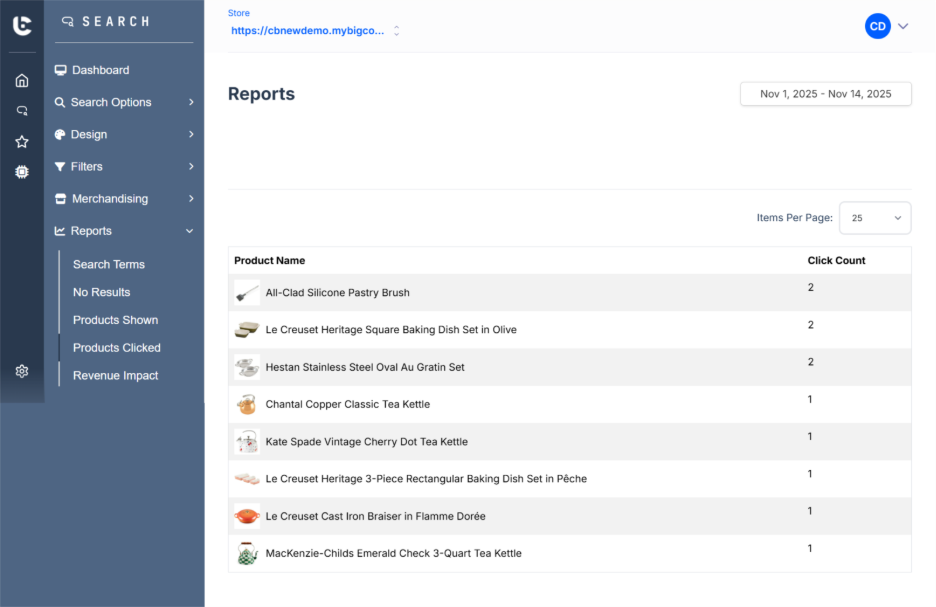This screenshot has height=607, width=936.
Task: Open the star icon in left rail
Action: [x=22, y=142]
